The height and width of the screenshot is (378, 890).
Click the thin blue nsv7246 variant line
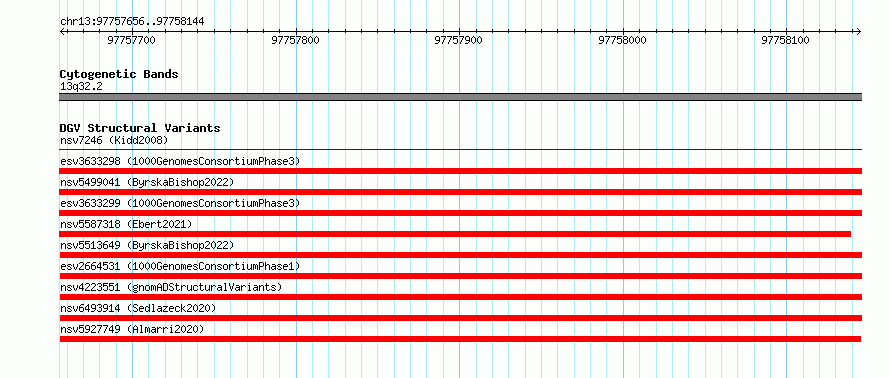point(460,150)
